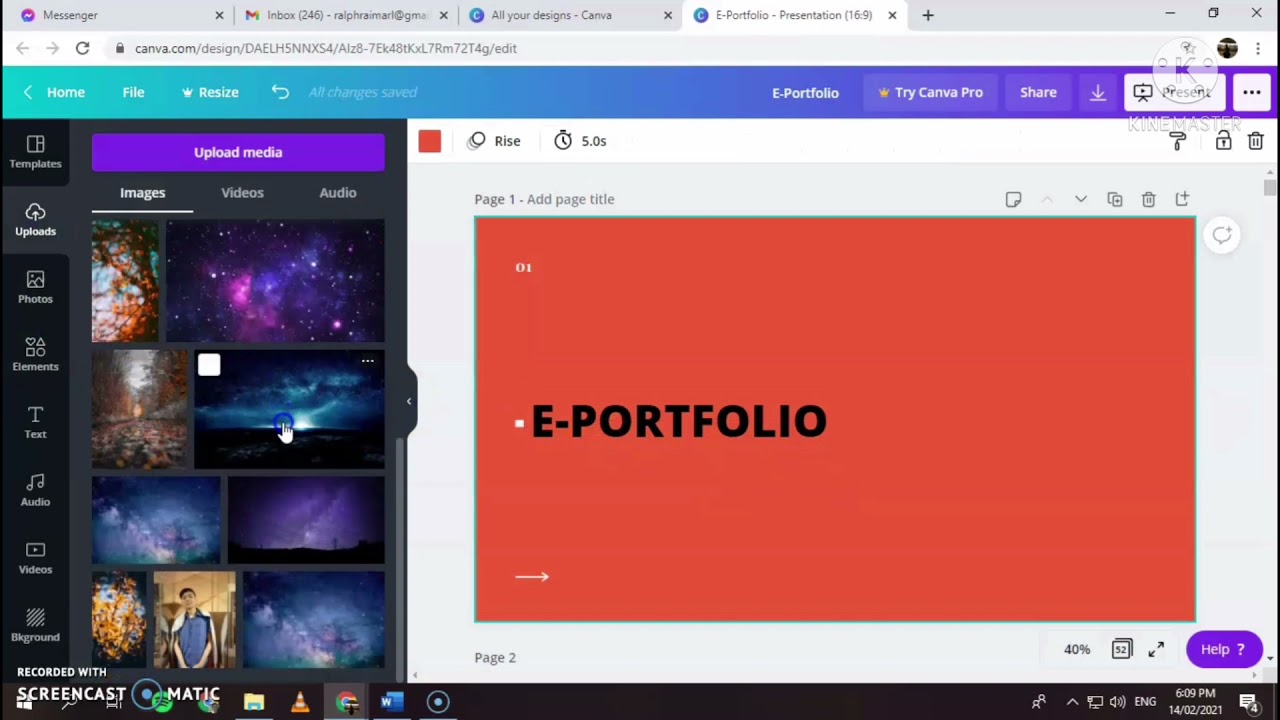Open the Resize menu
This screenshot has height=720, width=1280.
pos(209,92)
